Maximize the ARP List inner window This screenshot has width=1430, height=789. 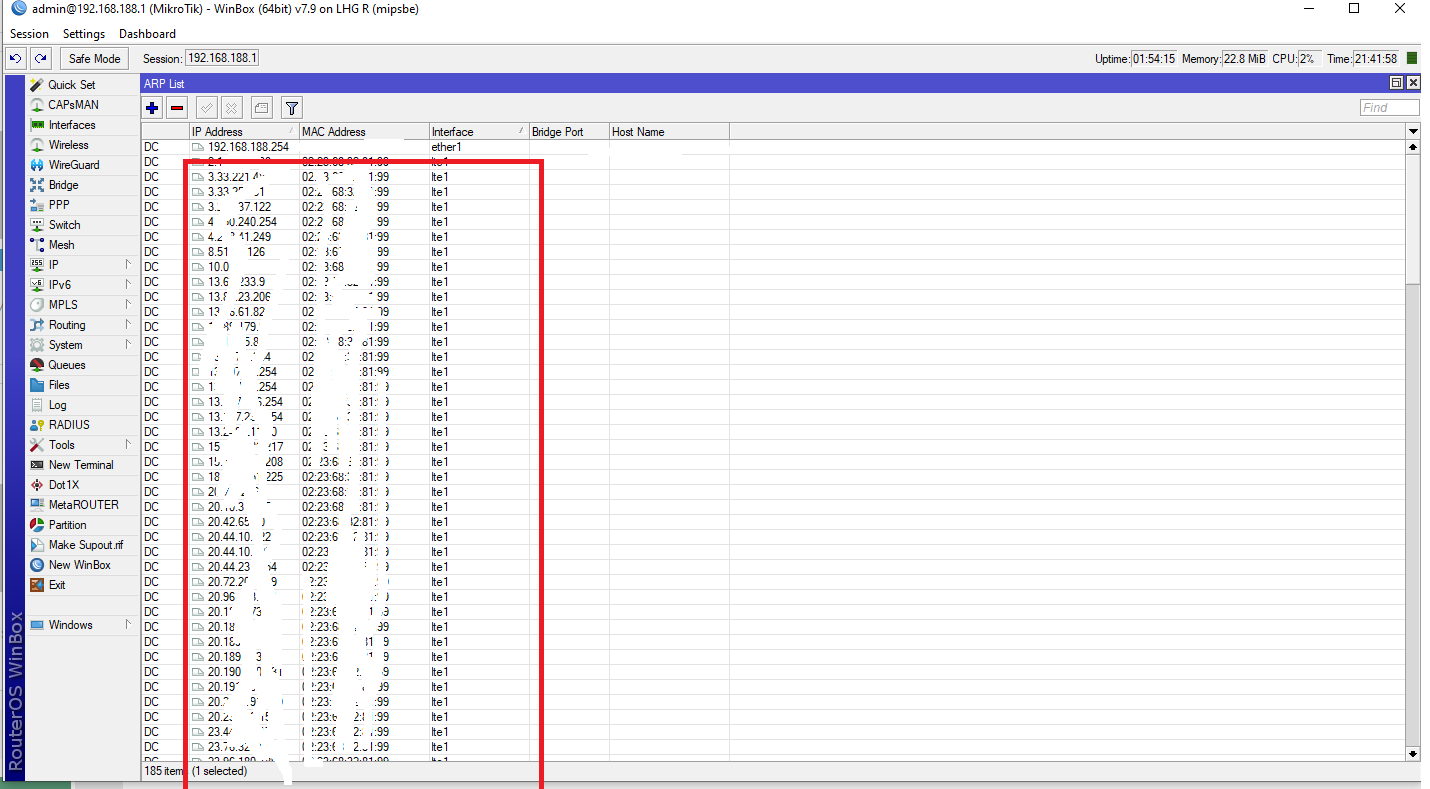tap(1396, 83)
